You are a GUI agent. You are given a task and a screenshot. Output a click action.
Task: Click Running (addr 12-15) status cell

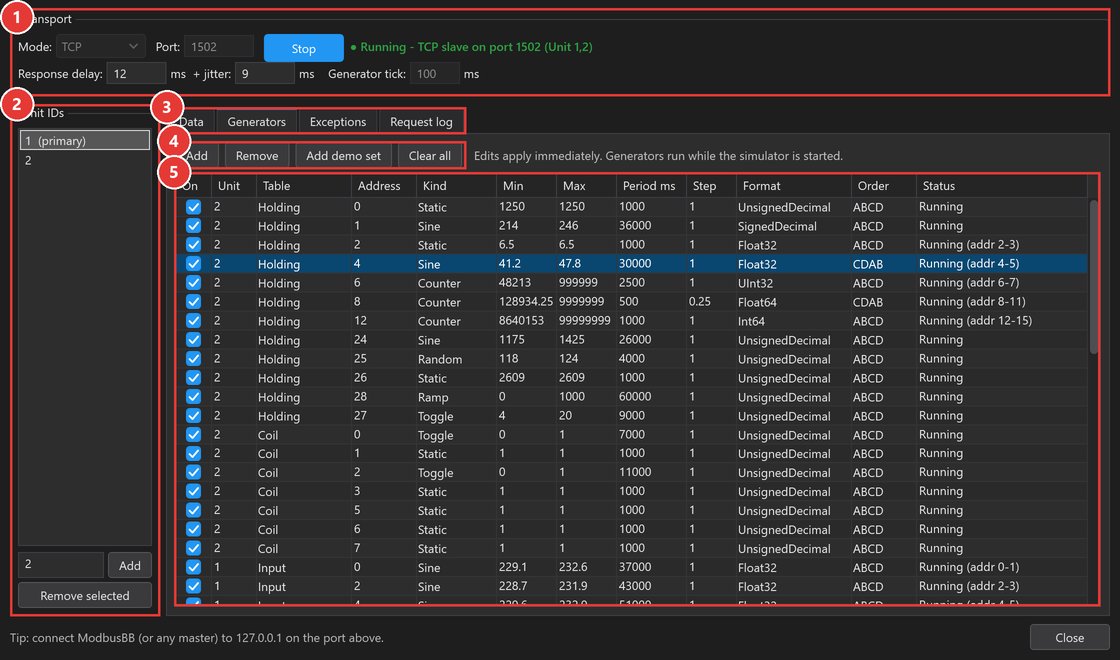(x=1001, y=320)
